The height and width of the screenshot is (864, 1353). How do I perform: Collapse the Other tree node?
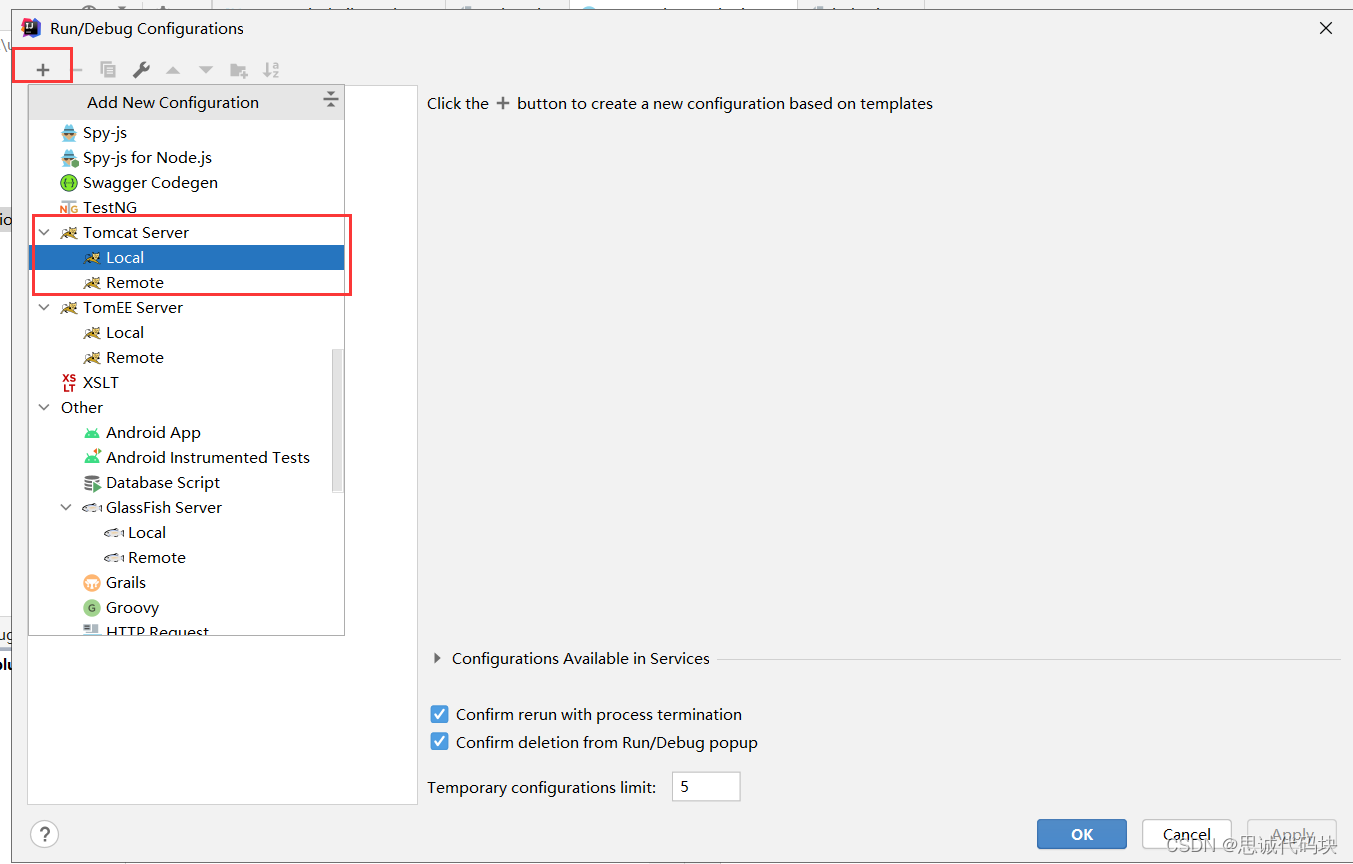[44, 408]
